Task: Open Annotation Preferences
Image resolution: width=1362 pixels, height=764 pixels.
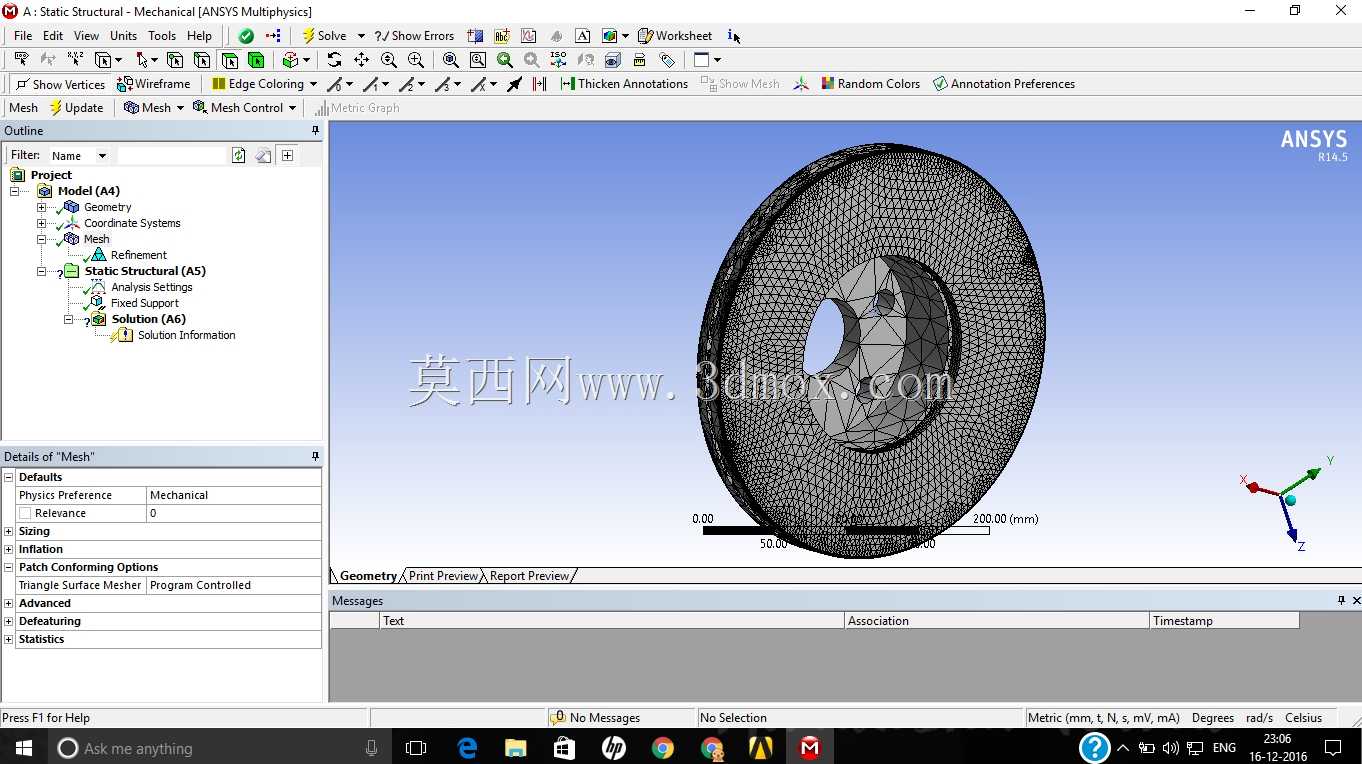Action: [1004, 84]
